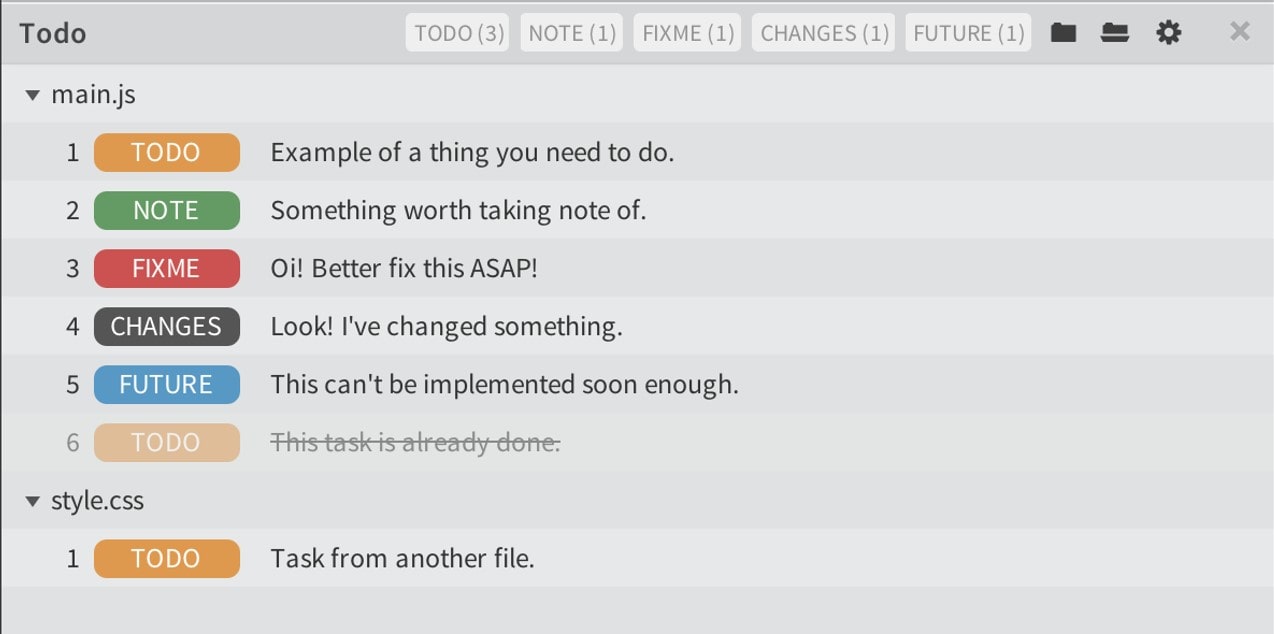
Task: Click line number 3 in main.js
Action: tap(72, 268)
